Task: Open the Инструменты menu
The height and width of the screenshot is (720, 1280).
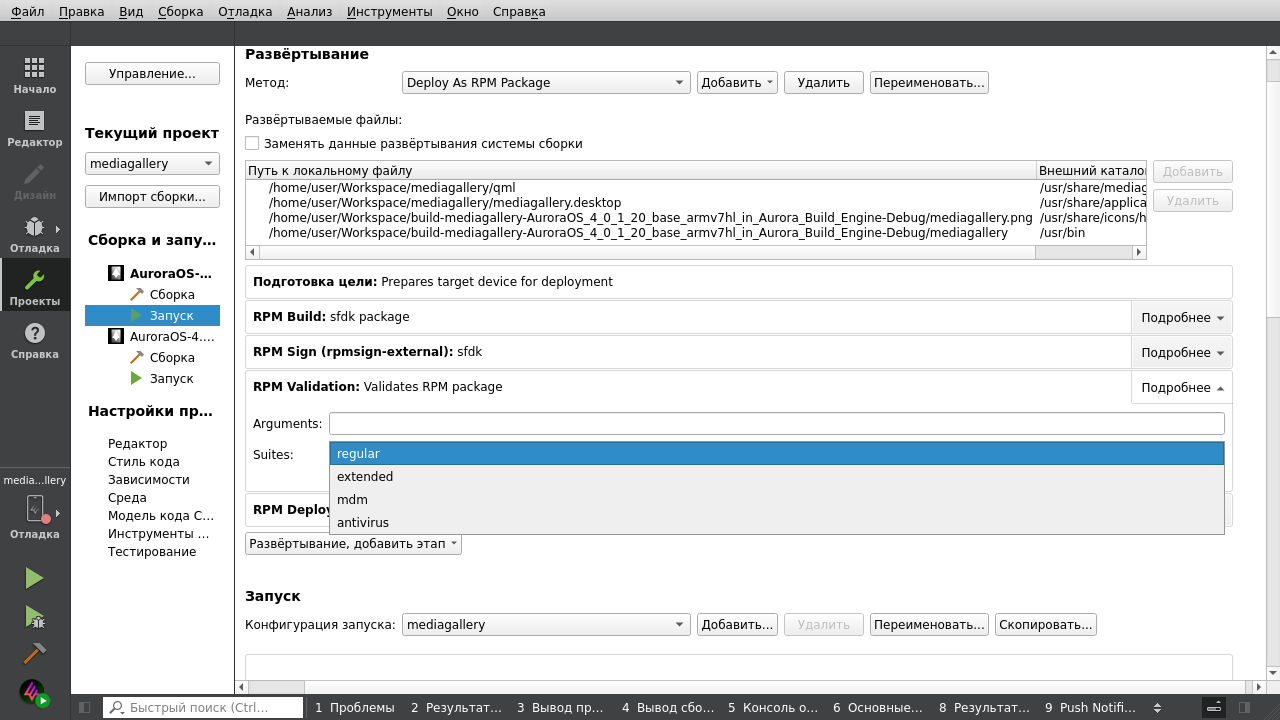Action: [389, 11]
